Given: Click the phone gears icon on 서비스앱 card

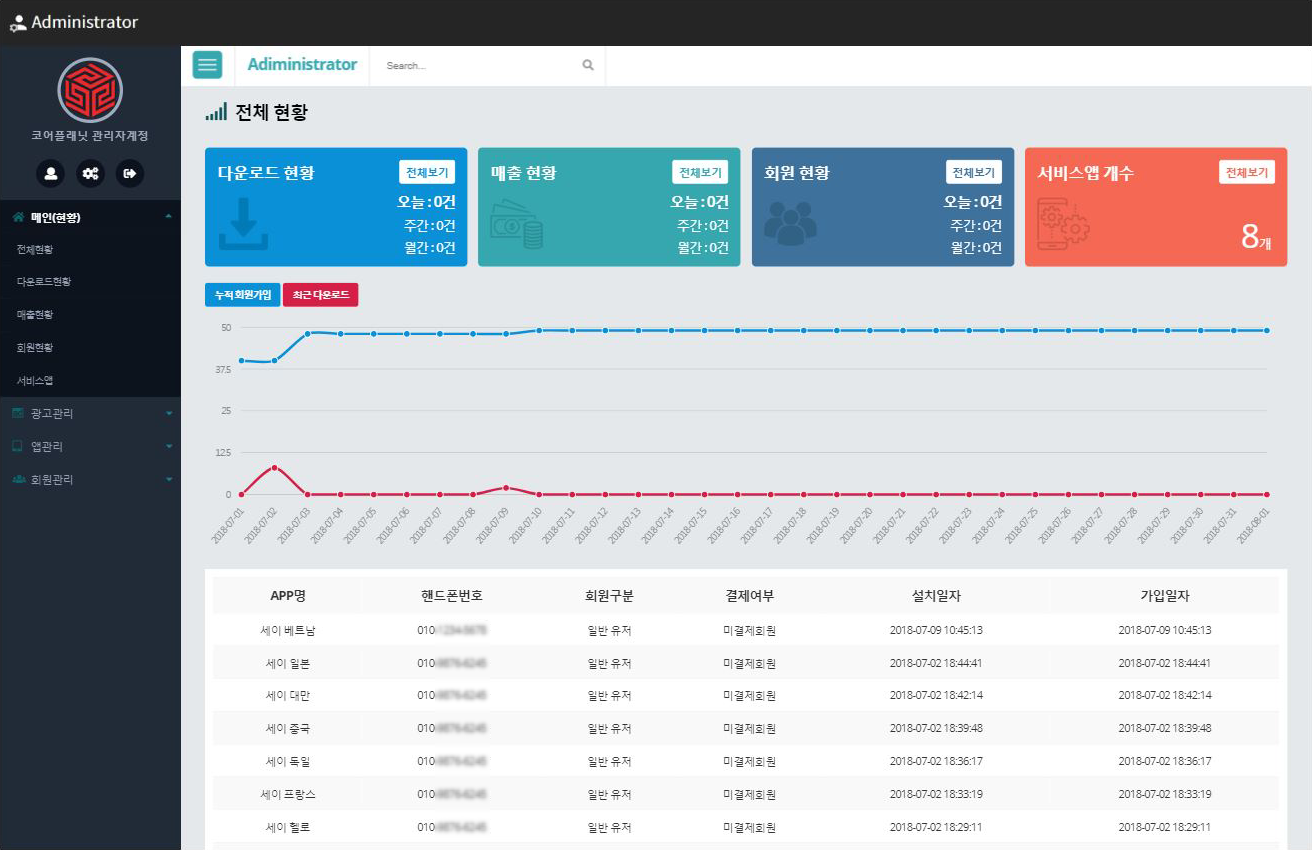Looking at the screenshot, I should (x=1063, y=224).
